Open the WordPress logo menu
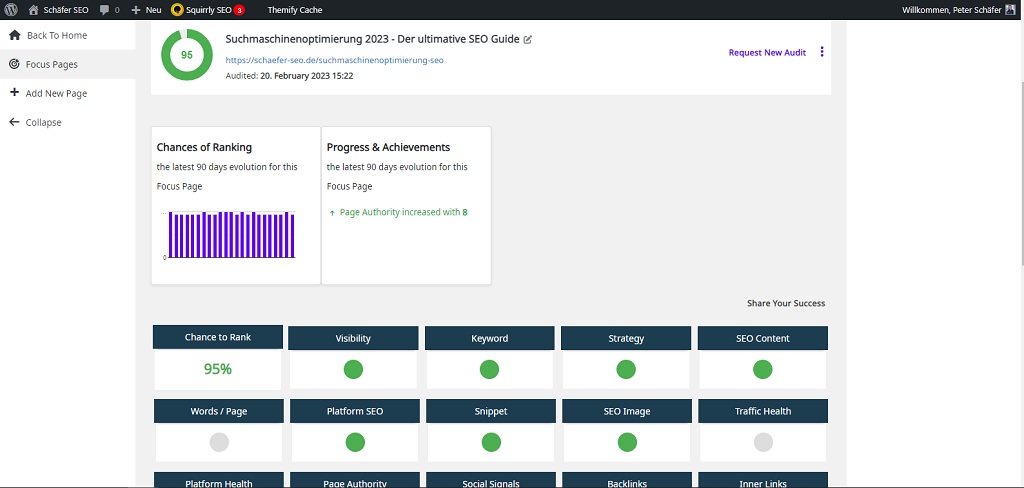The width and height of the screenshot is (1024, 488). (x=11, y=10)
